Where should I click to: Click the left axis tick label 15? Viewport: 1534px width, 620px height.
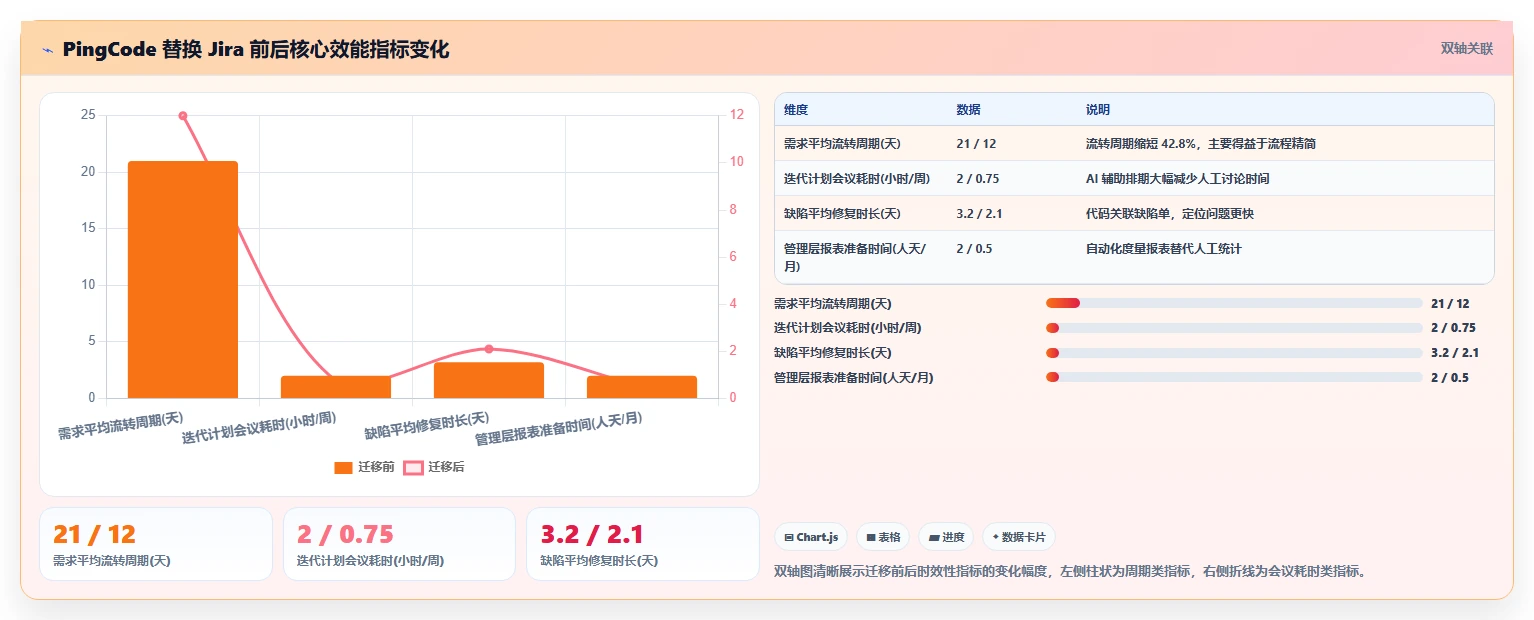coord(88,228)
